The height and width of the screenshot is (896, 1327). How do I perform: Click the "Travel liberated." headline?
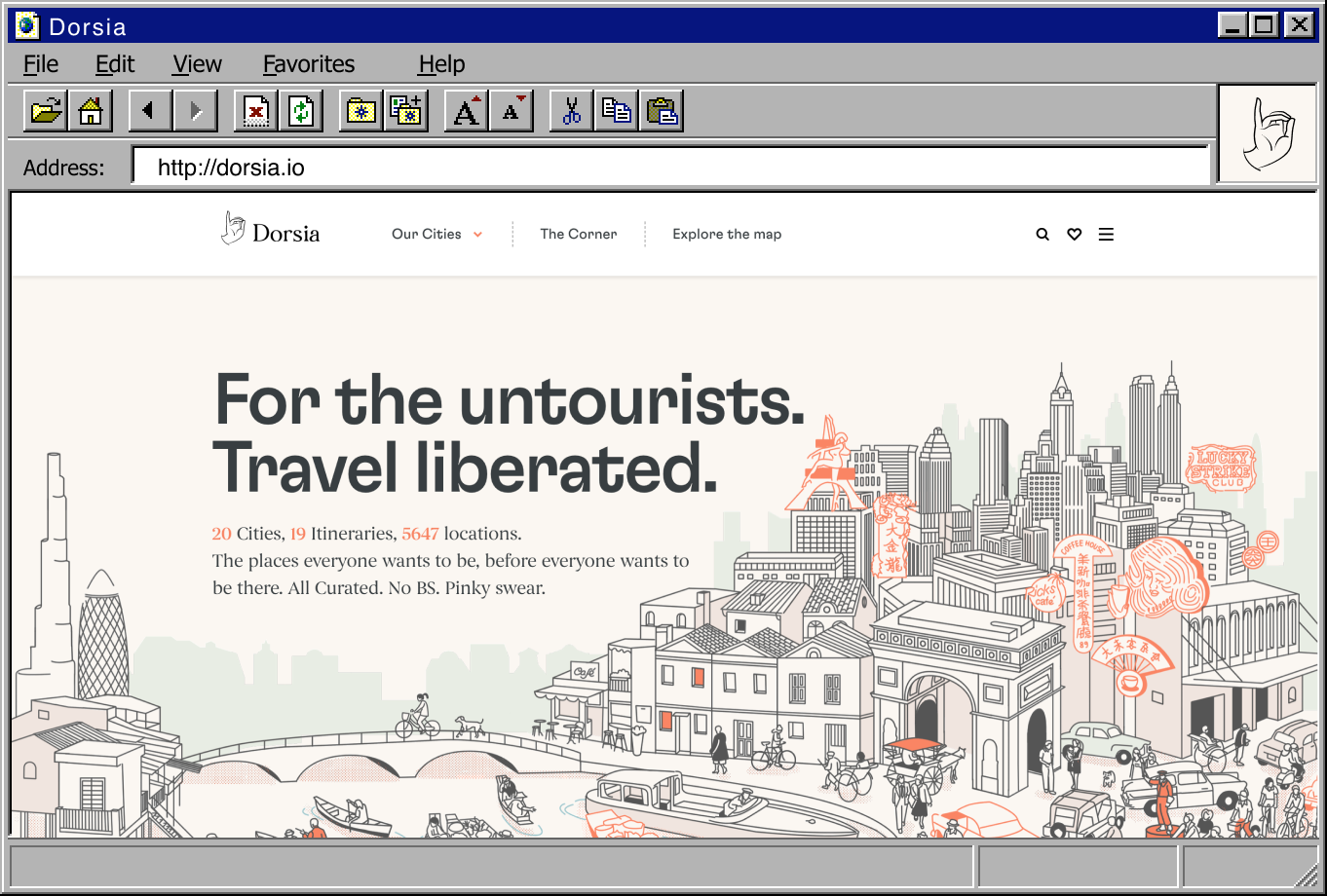(465, 468)
